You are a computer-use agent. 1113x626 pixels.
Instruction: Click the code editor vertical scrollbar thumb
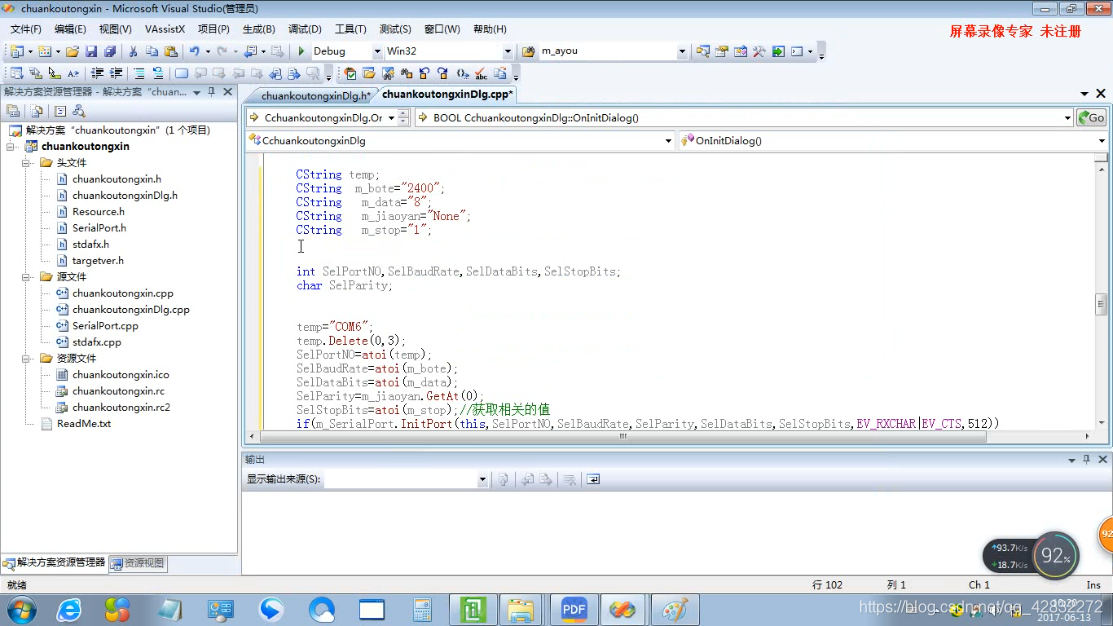pyautogui.click(x=1101, y=304)
